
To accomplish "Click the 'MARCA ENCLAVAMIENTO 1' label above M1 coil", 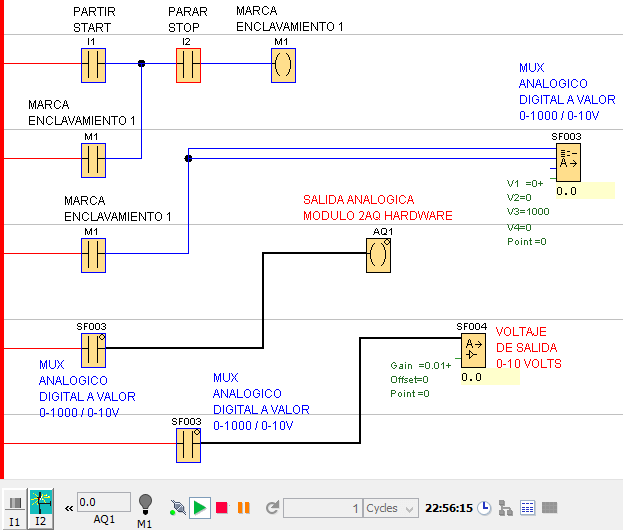I will [289, 19].
